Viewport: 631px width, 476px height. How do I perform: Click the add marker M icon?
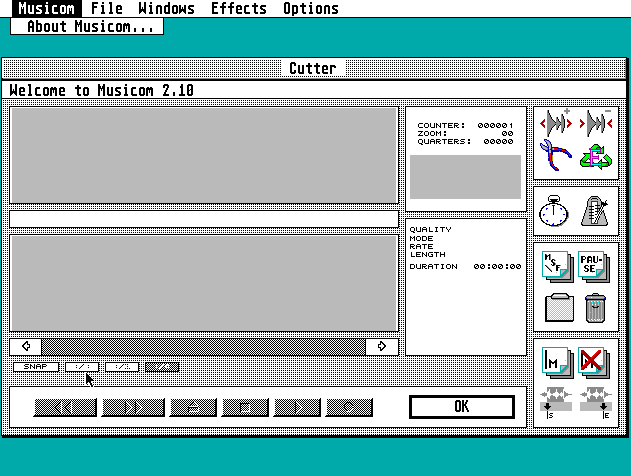pos(557,362)
